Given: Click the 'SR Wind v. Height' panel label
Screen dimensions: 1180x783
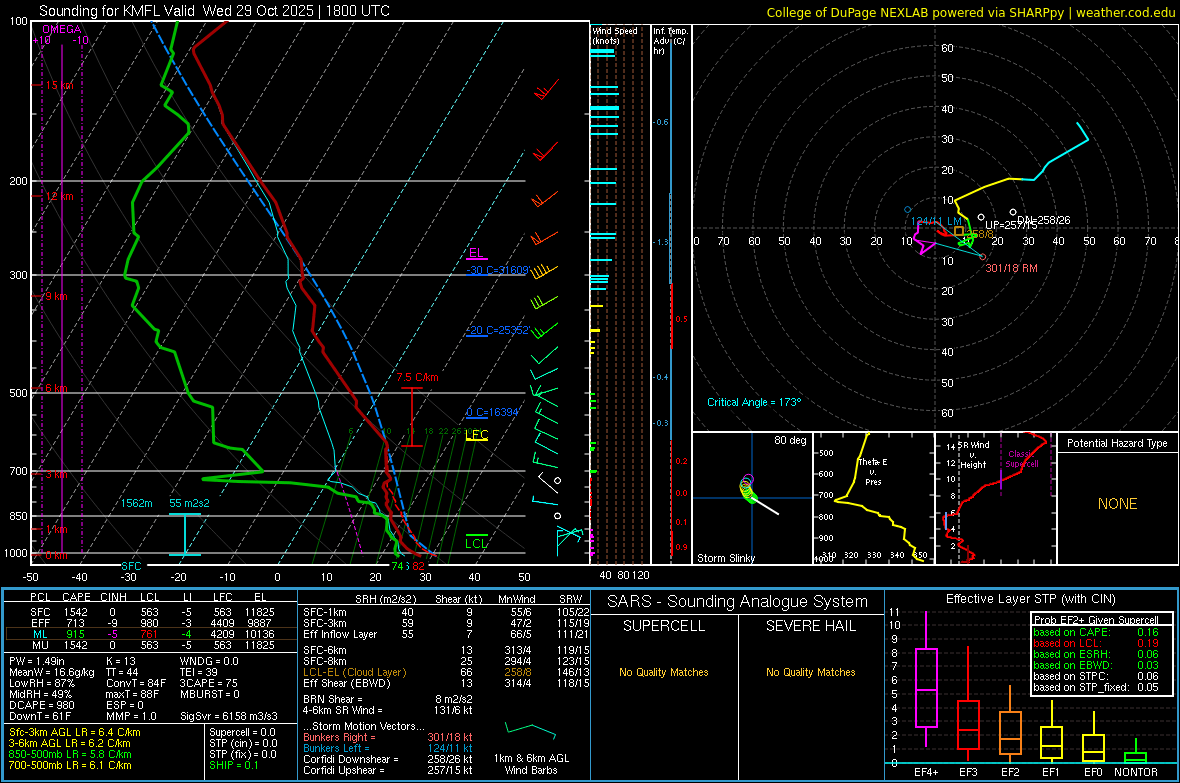Looking at the screenshot, I should coord(973,455).
